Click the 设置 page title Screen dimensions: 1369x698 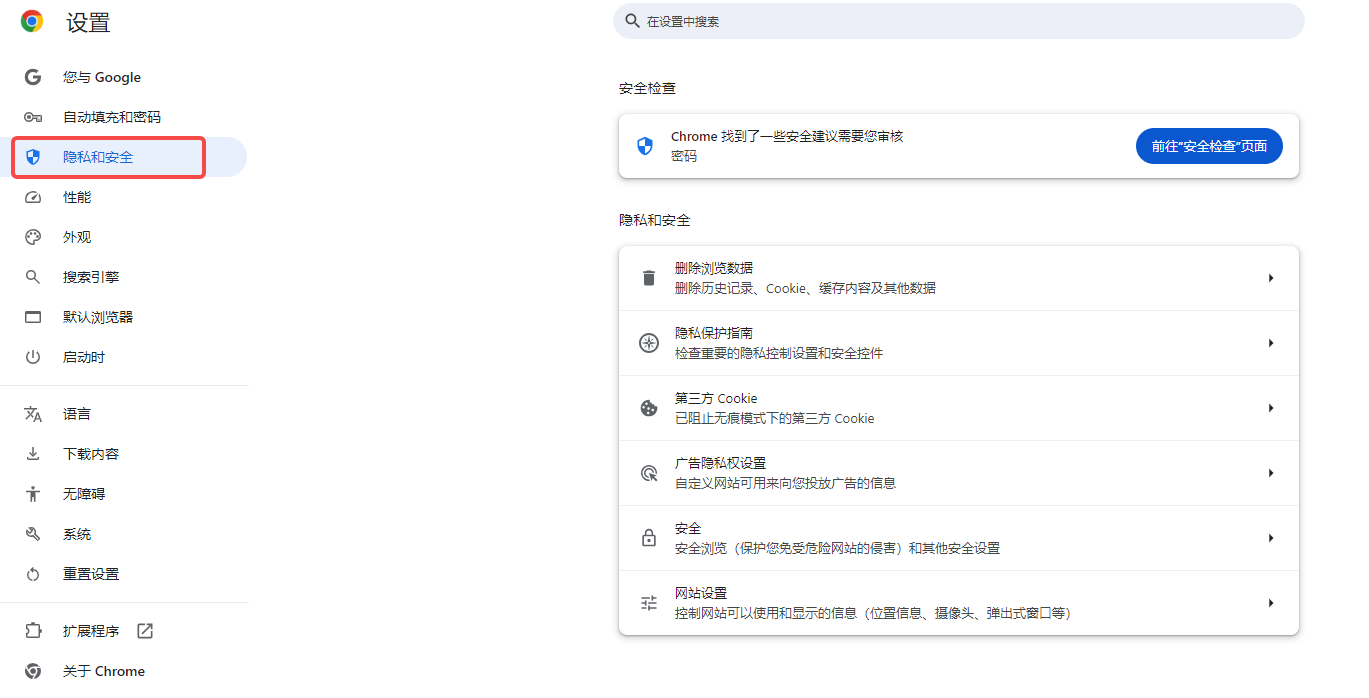pos(88,23)
